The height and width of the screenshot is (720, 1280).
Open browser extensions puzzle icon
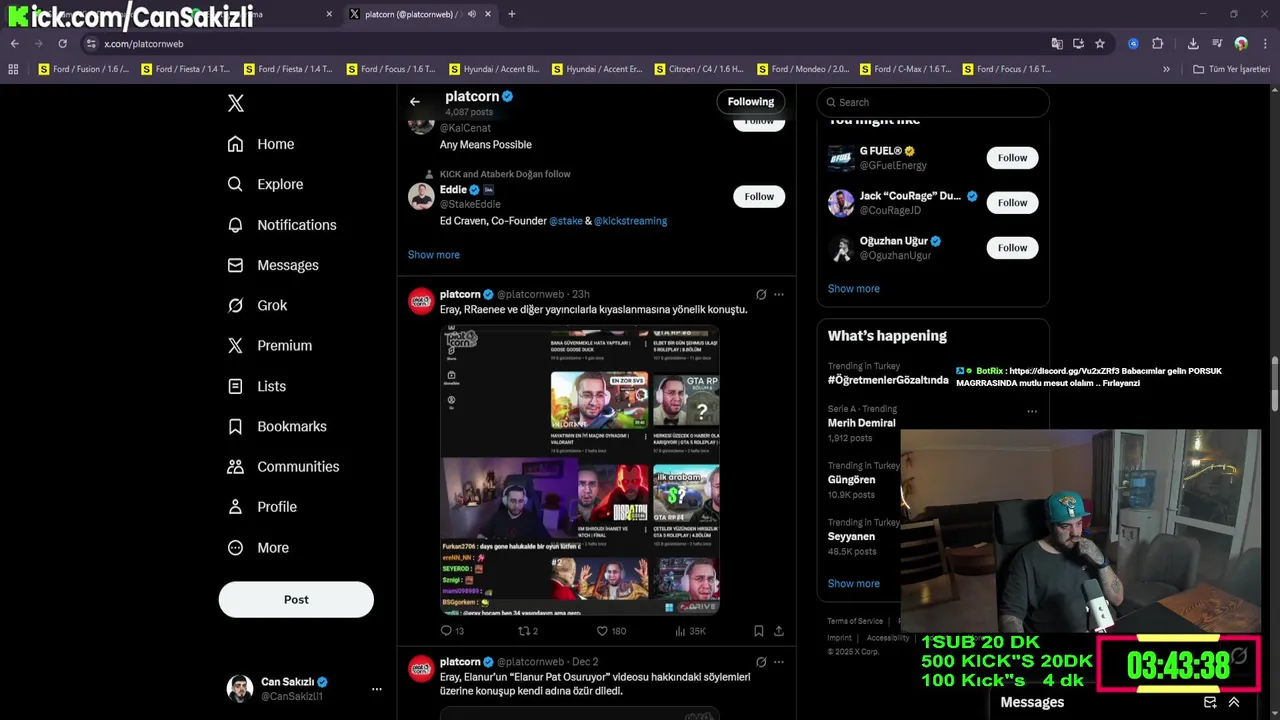pos(1158,43)
